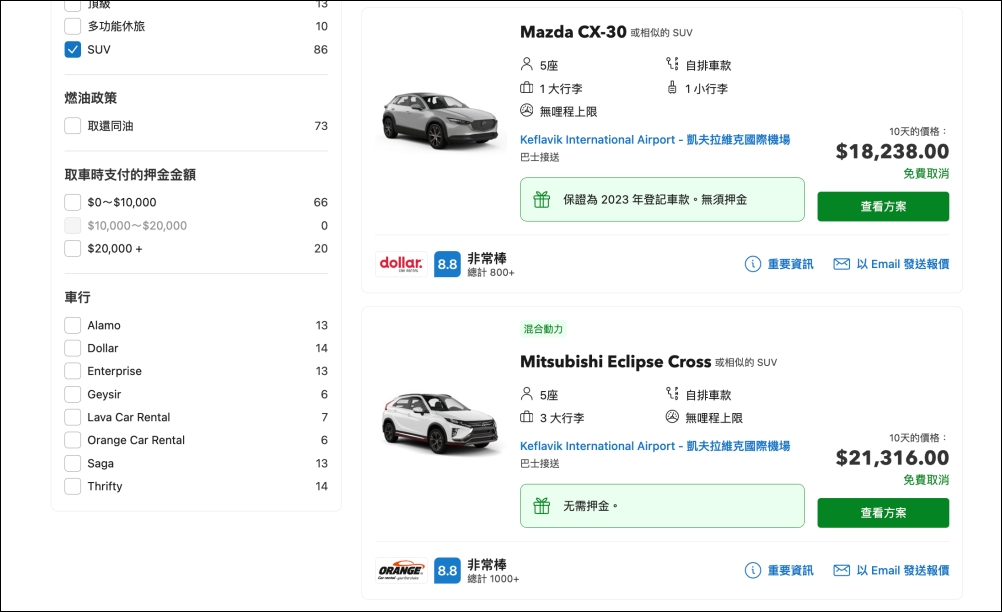This screenshot has height=612, width=1002.
Task: Click 以 Email 發送報價 in the Orange row
Action: (902, 570)
